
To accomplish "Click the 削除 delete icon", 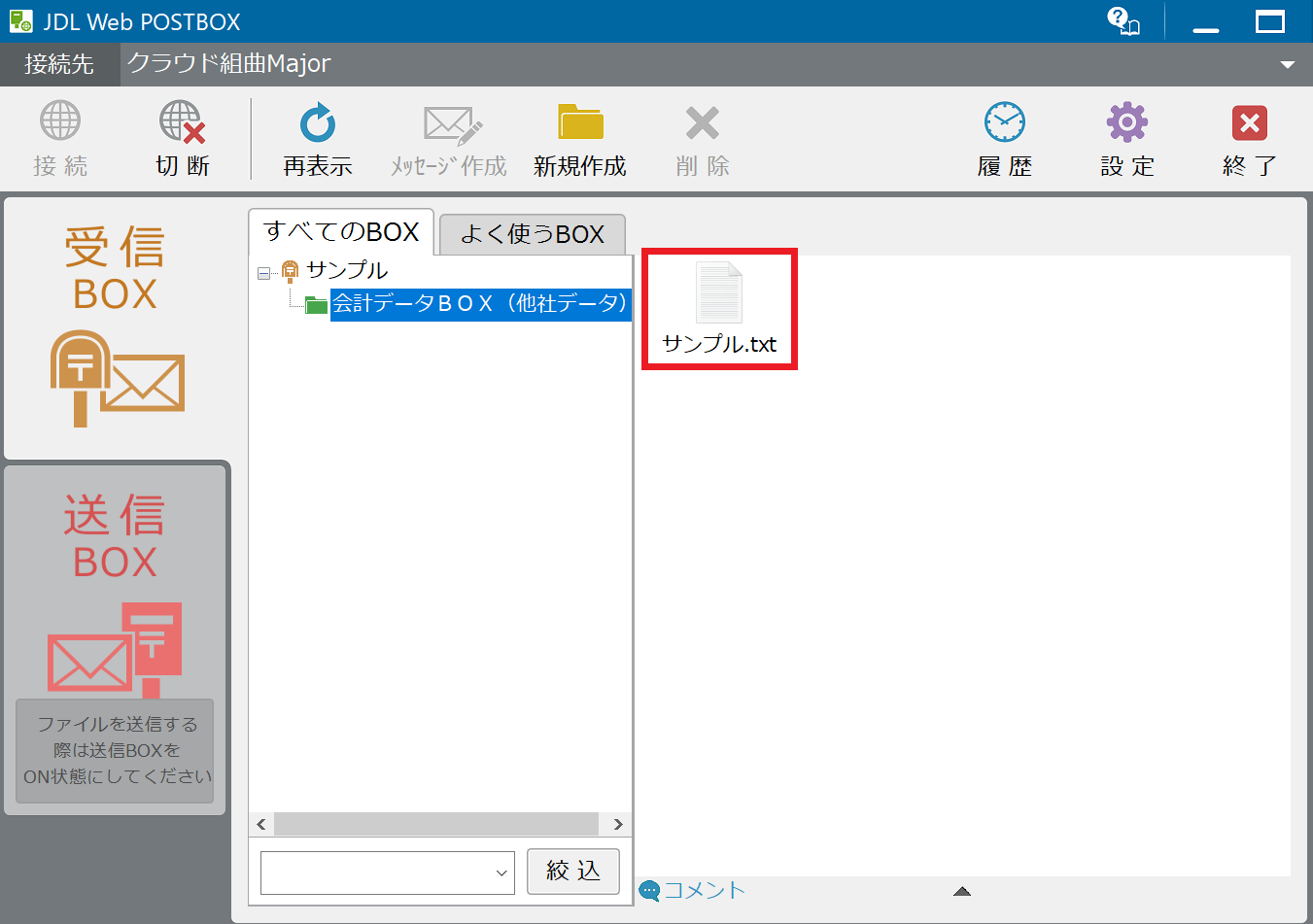I will (702, 123).
